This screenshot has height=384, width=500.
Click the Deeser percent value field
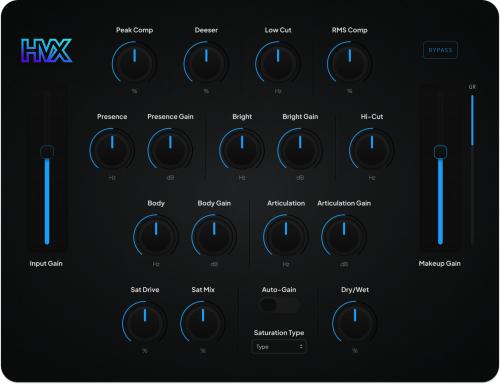[206, 91]
